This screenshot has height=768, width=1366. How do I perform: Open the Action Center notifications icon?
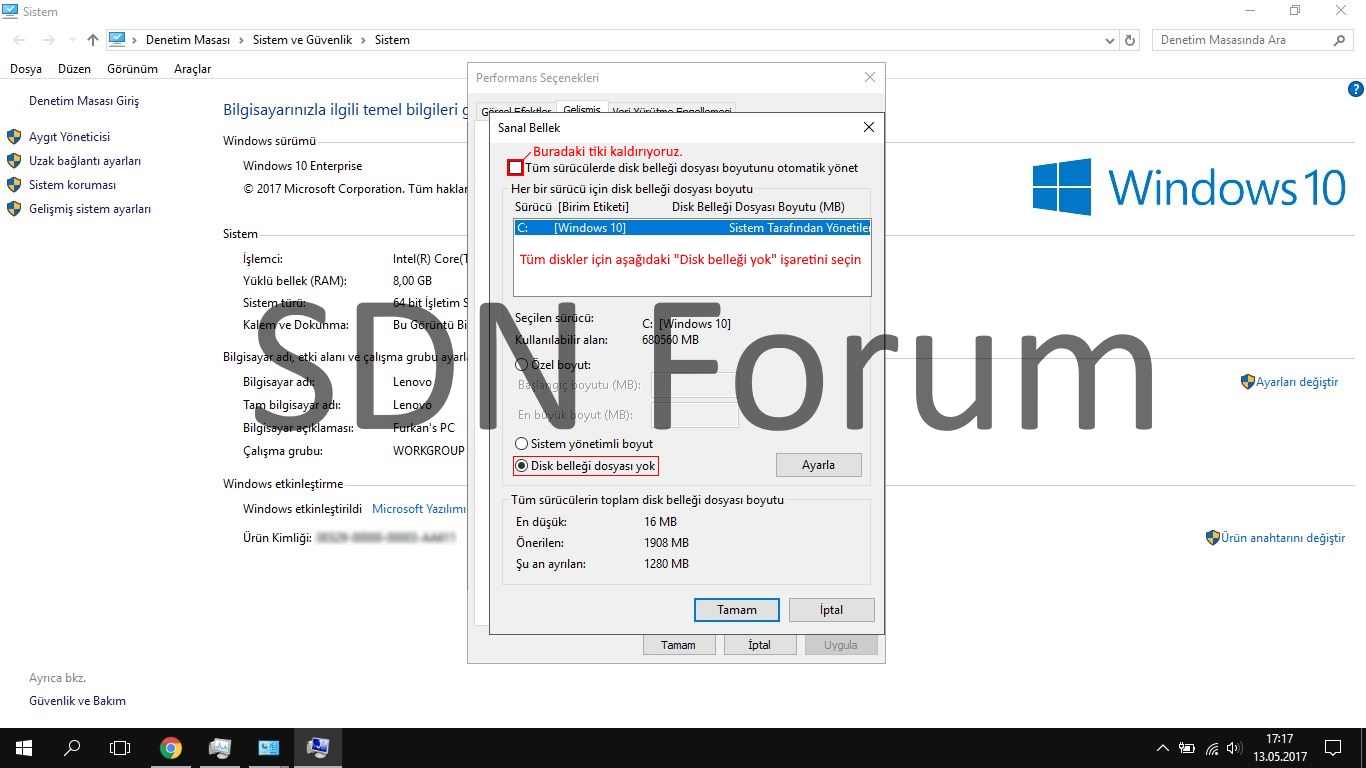1332,747
